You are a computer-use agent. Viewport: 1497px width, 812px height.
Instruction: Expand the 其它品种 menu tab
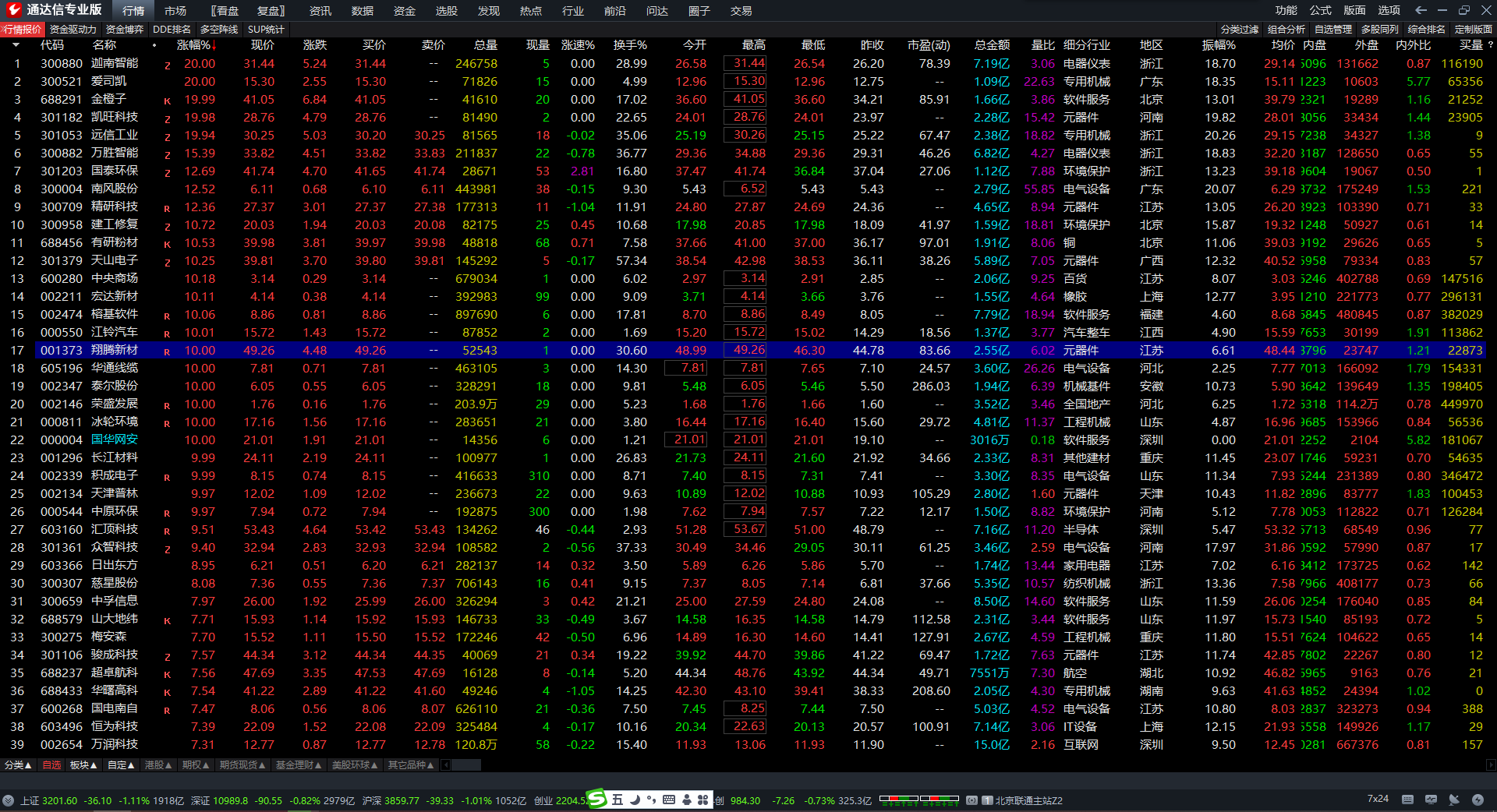(x=411, y=765)
